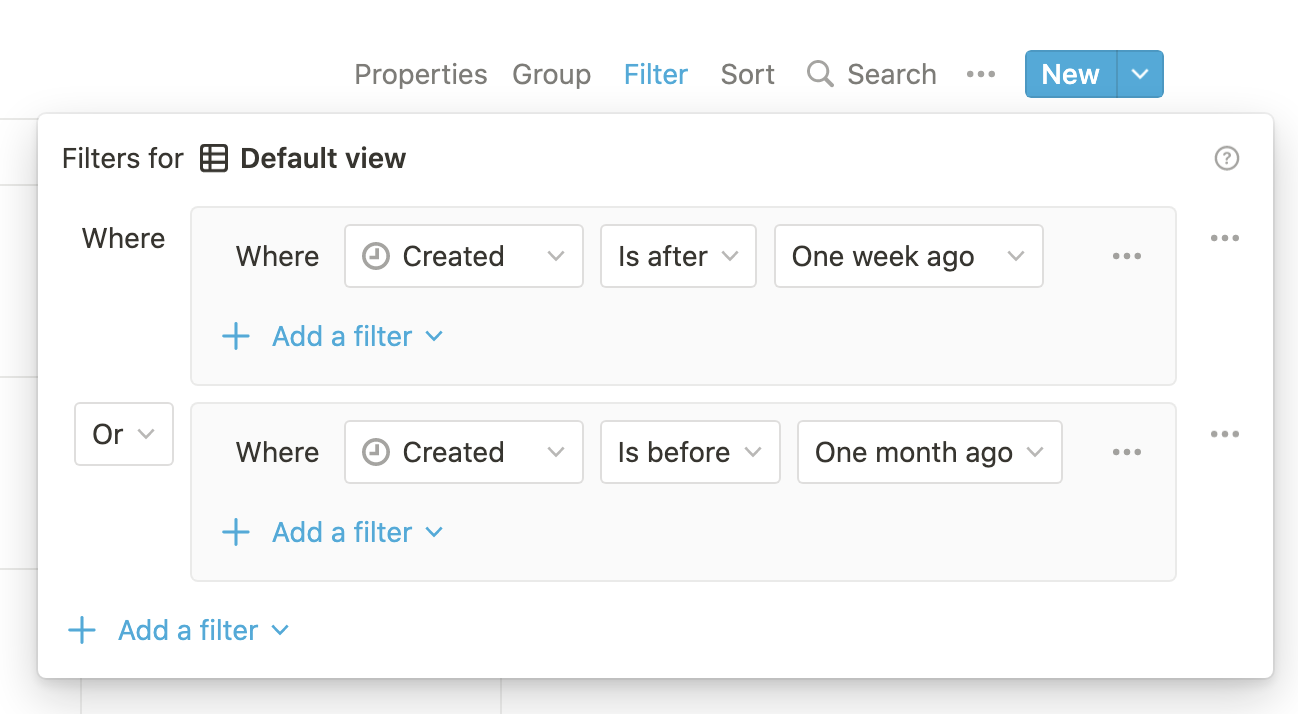Open the Created property dropdown
This screenshot has width=1298, height=714.
(463, 256)
